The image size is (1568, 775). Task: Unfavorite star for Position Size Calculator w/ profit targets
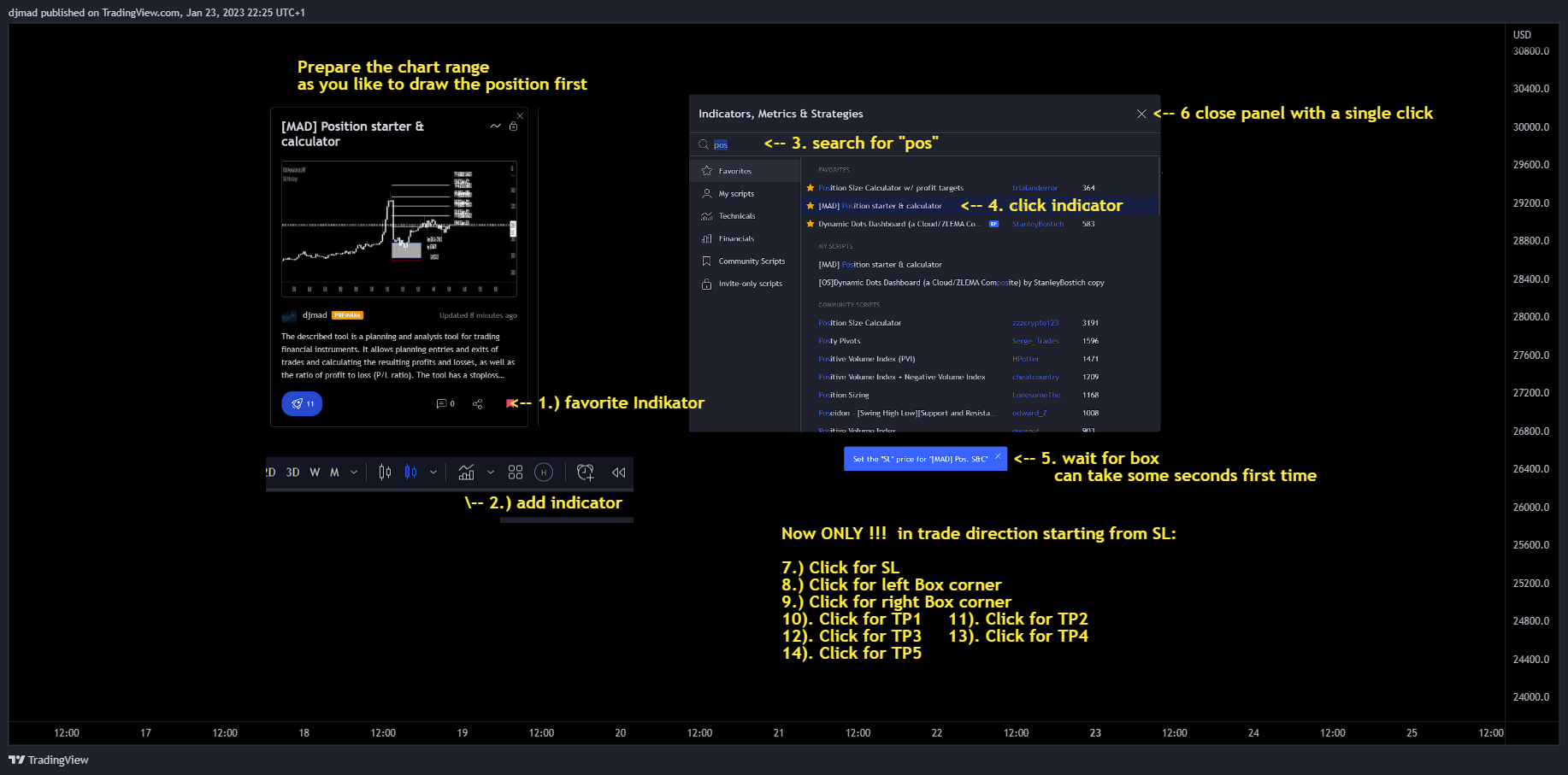pos(811,188)
